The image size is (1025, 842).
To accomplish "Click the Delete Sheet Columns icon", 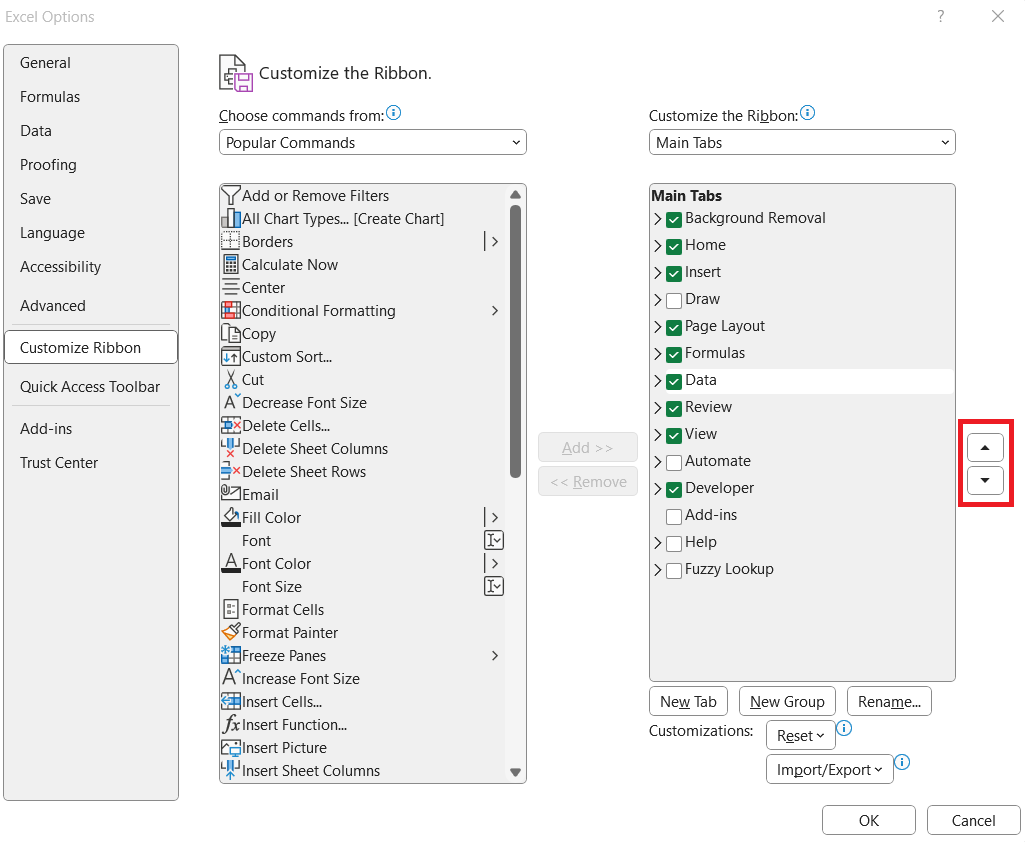I will pyautogui.click(x=229, y=448).
